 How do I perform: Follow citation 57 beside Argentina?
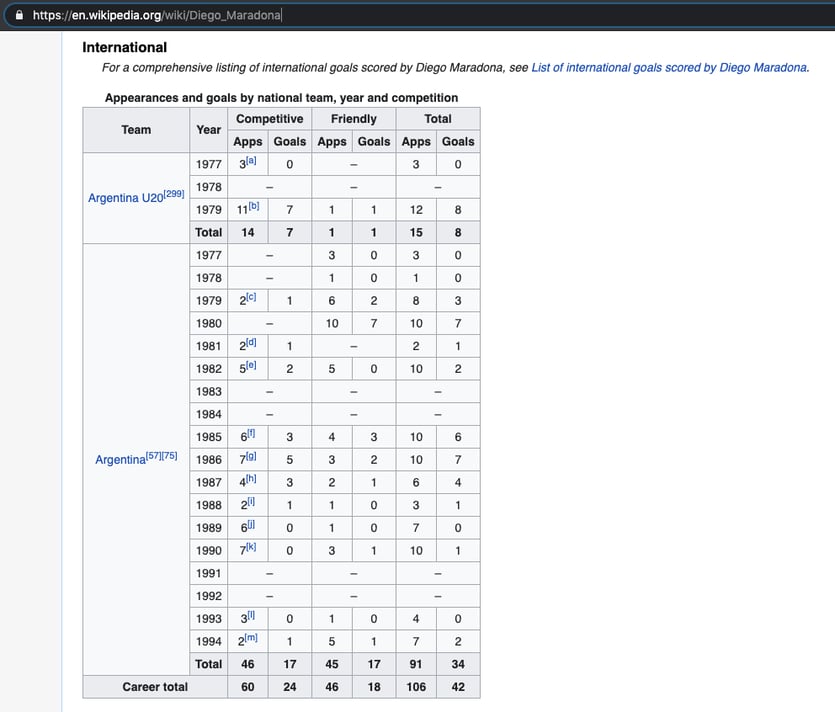click(x=155, y=456)
